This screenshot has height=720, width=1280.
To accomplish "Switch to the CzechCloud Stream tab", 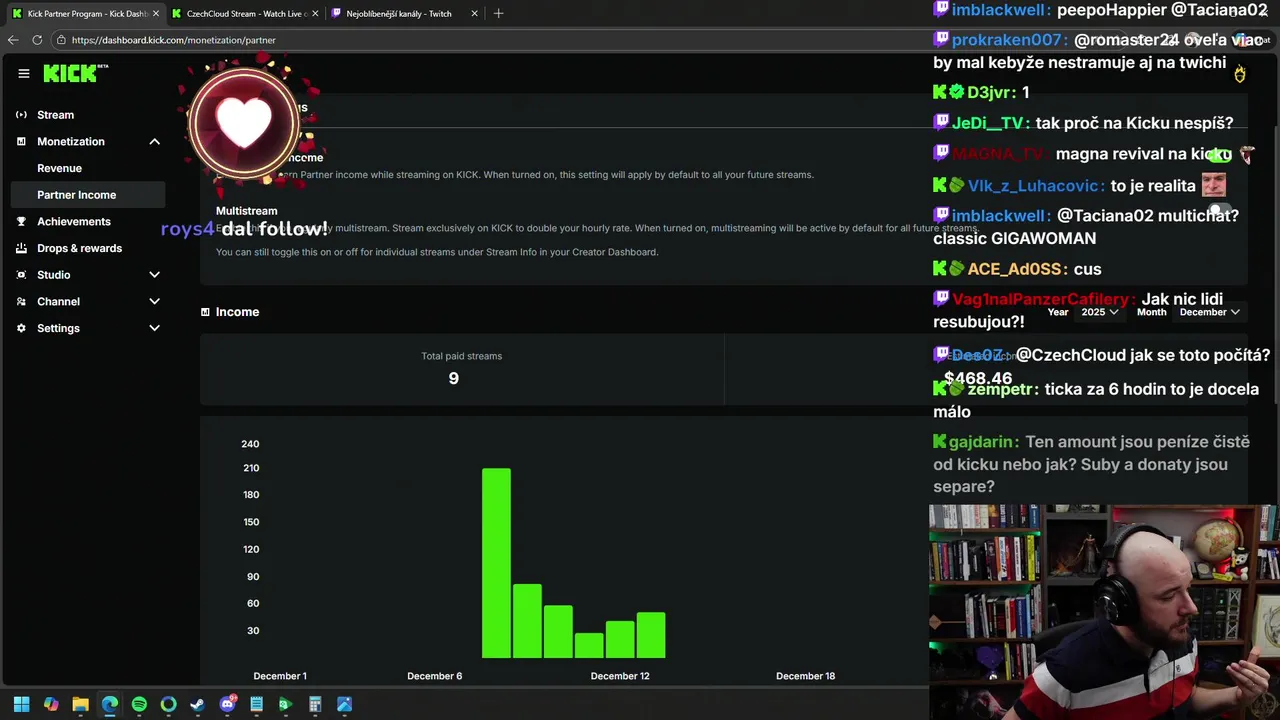I will 245,14.
